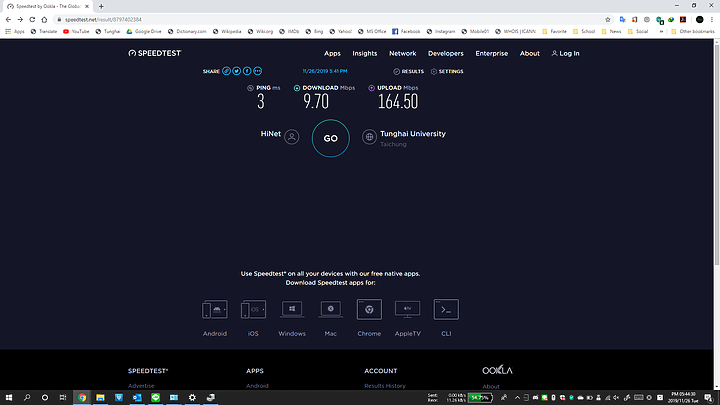
Task: Open the Developers menu item
Action: (x=445, y=53)
